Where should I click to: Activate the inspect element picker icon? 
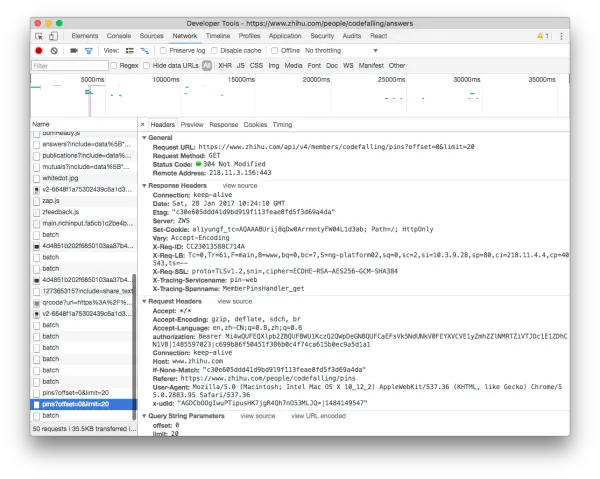[x=39, y=36]
